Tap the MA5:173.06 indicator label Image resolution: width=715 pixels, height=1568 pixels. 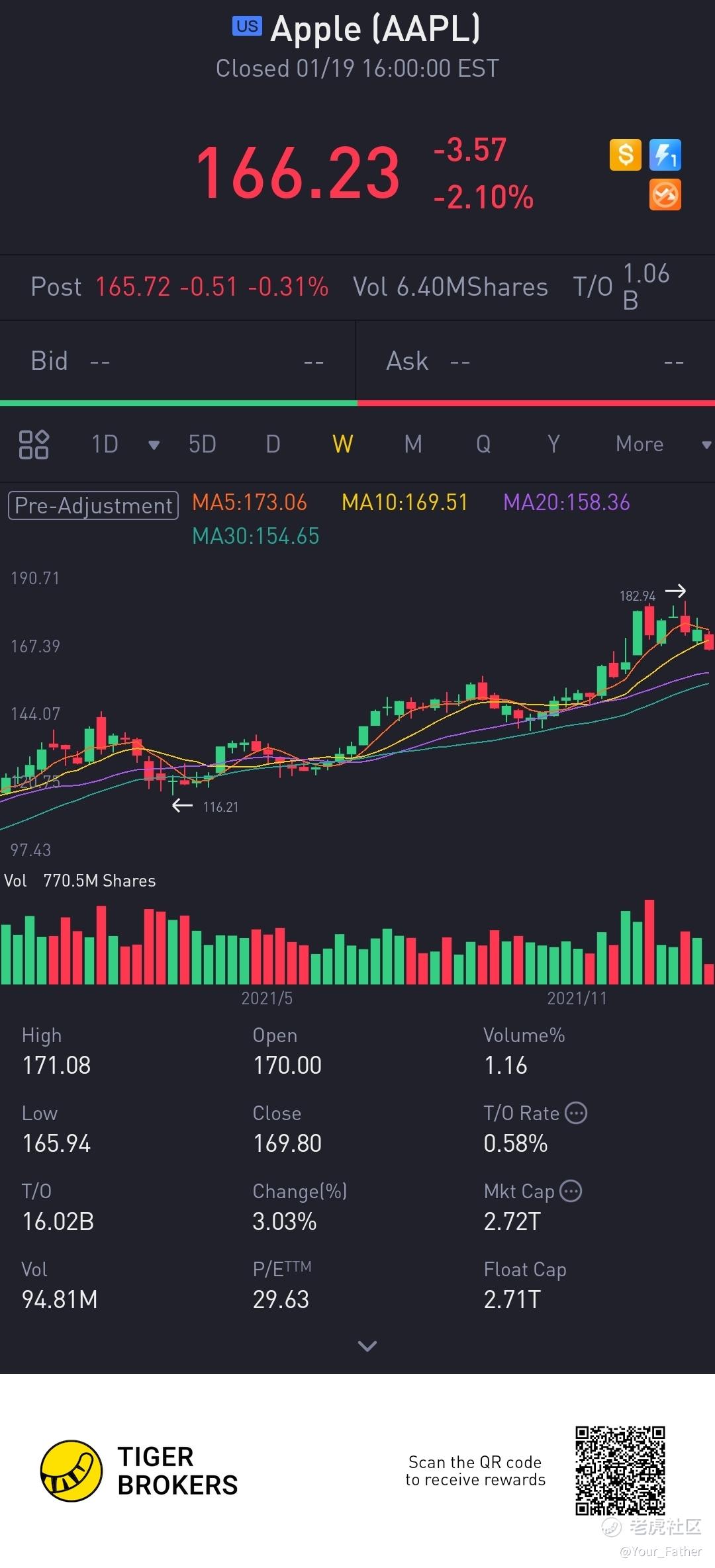point(250,502)
